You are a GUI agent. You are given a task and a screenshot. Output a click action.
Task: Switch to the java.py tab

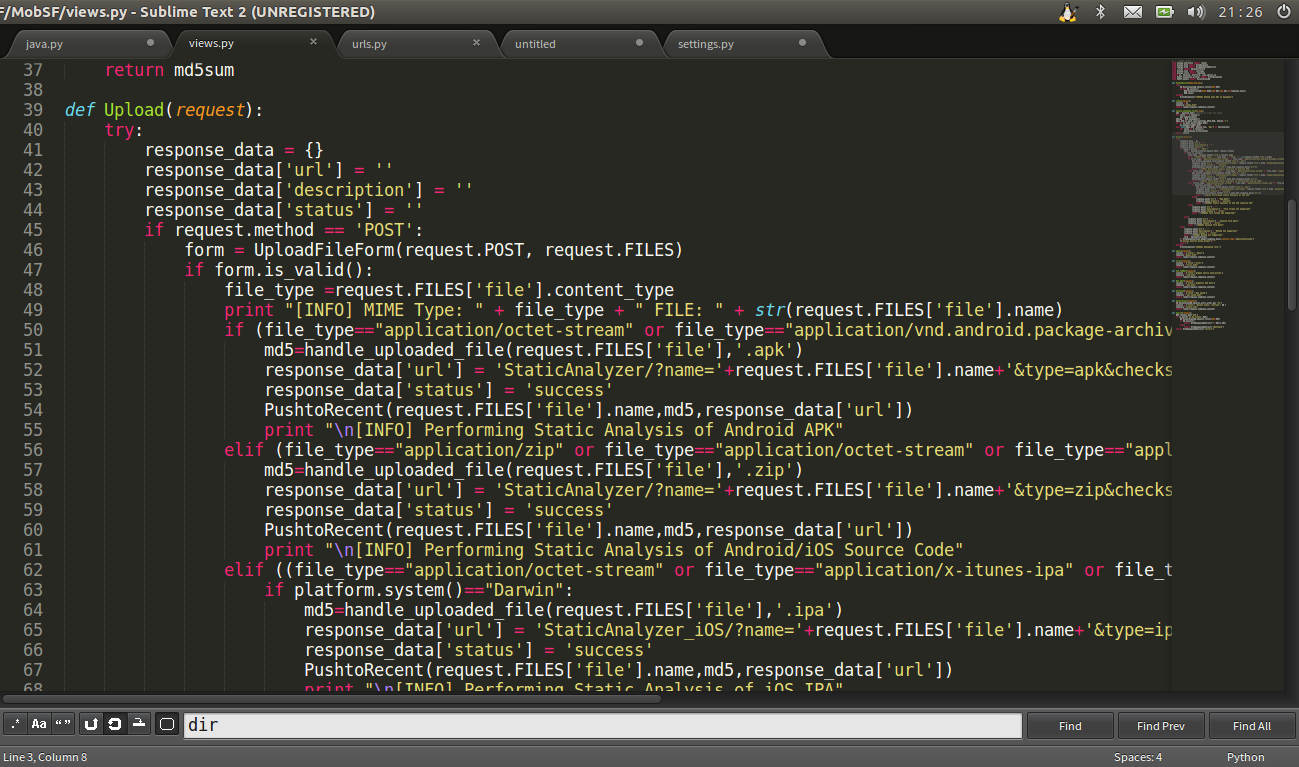88,44
